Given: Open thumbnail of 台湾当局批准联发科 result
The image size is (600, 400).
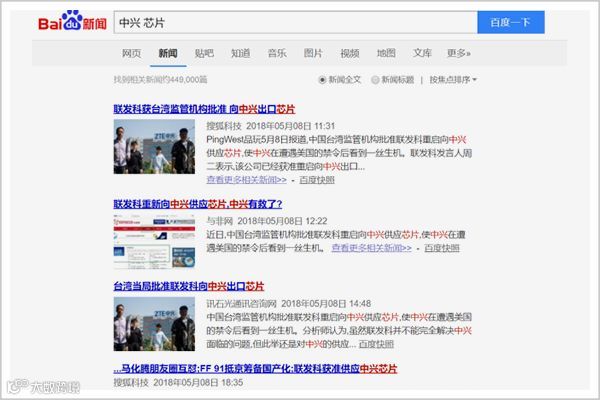Looking at the screenshot, I should point(154,324).
